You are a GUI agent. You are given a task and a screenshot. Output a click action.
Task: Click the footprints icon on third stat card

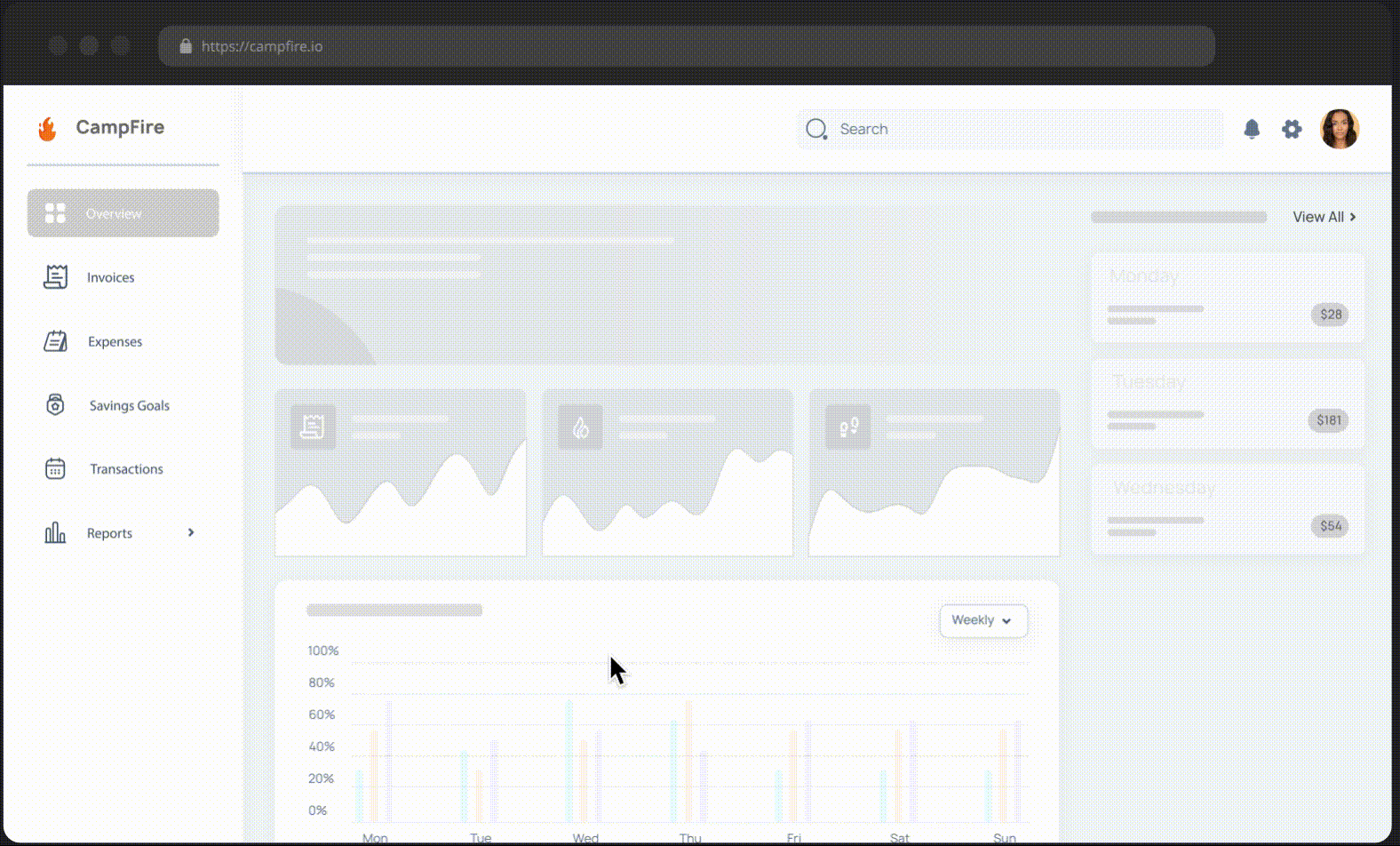pyautogui.click(x=847, y=427)
